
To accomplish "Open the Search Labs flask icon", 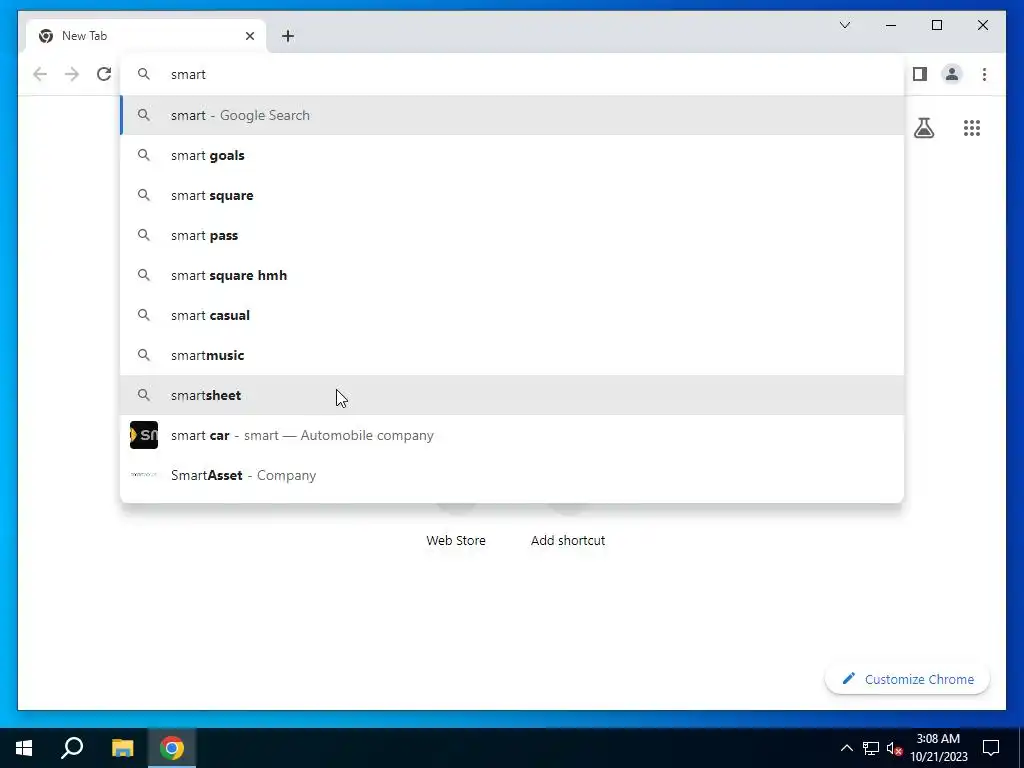I will [x=923, y=128].
